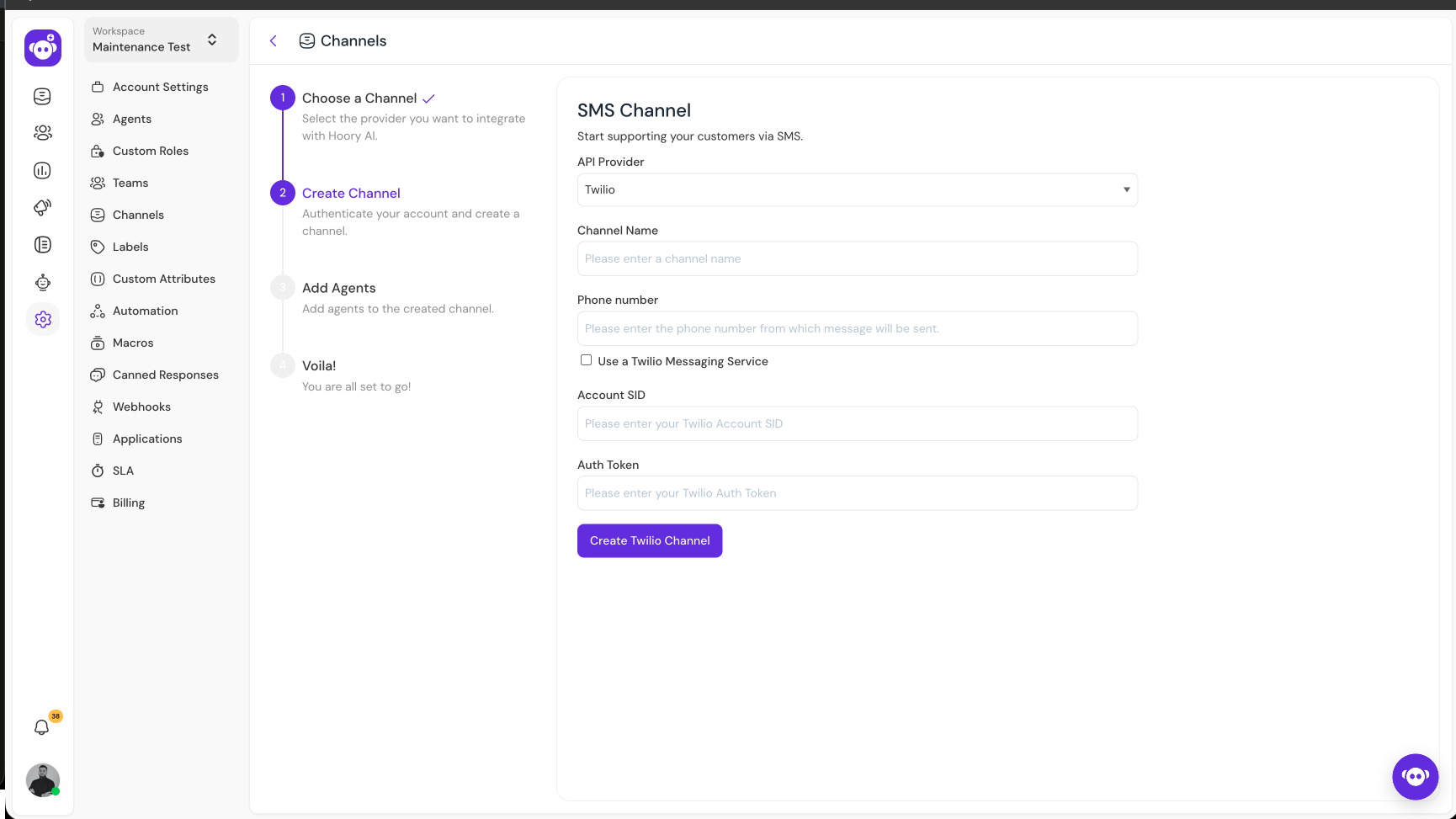Click the SMS Channel heading
Viewport: 1456px width, 819px height.
pyautogui.click(x=634, y=110)
